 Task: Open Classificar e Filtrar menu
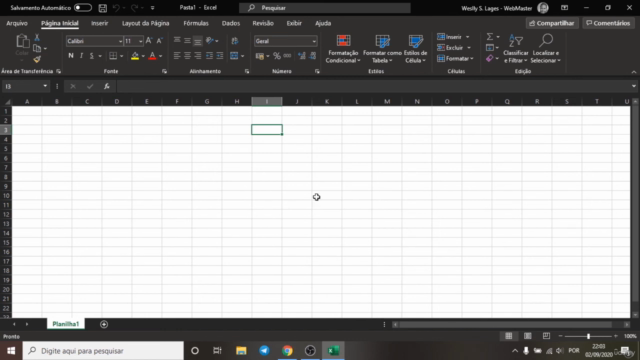516,49
